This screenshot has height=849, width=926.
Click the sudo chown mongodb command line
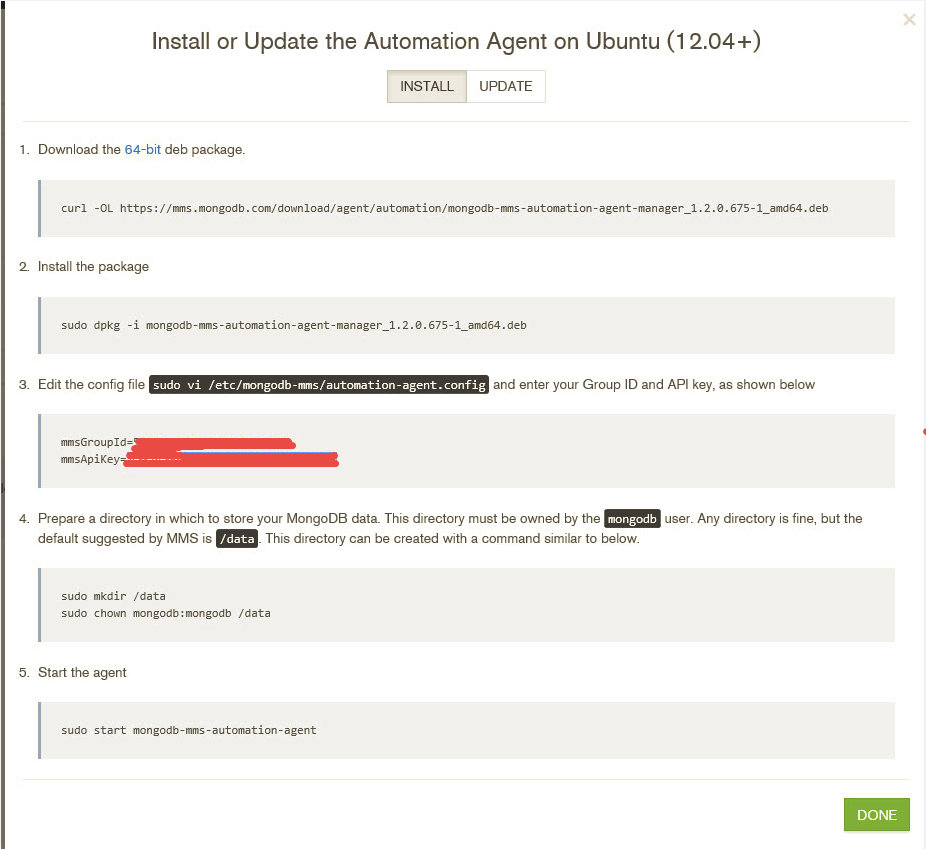pyautogui.click(x=166, y=613)
